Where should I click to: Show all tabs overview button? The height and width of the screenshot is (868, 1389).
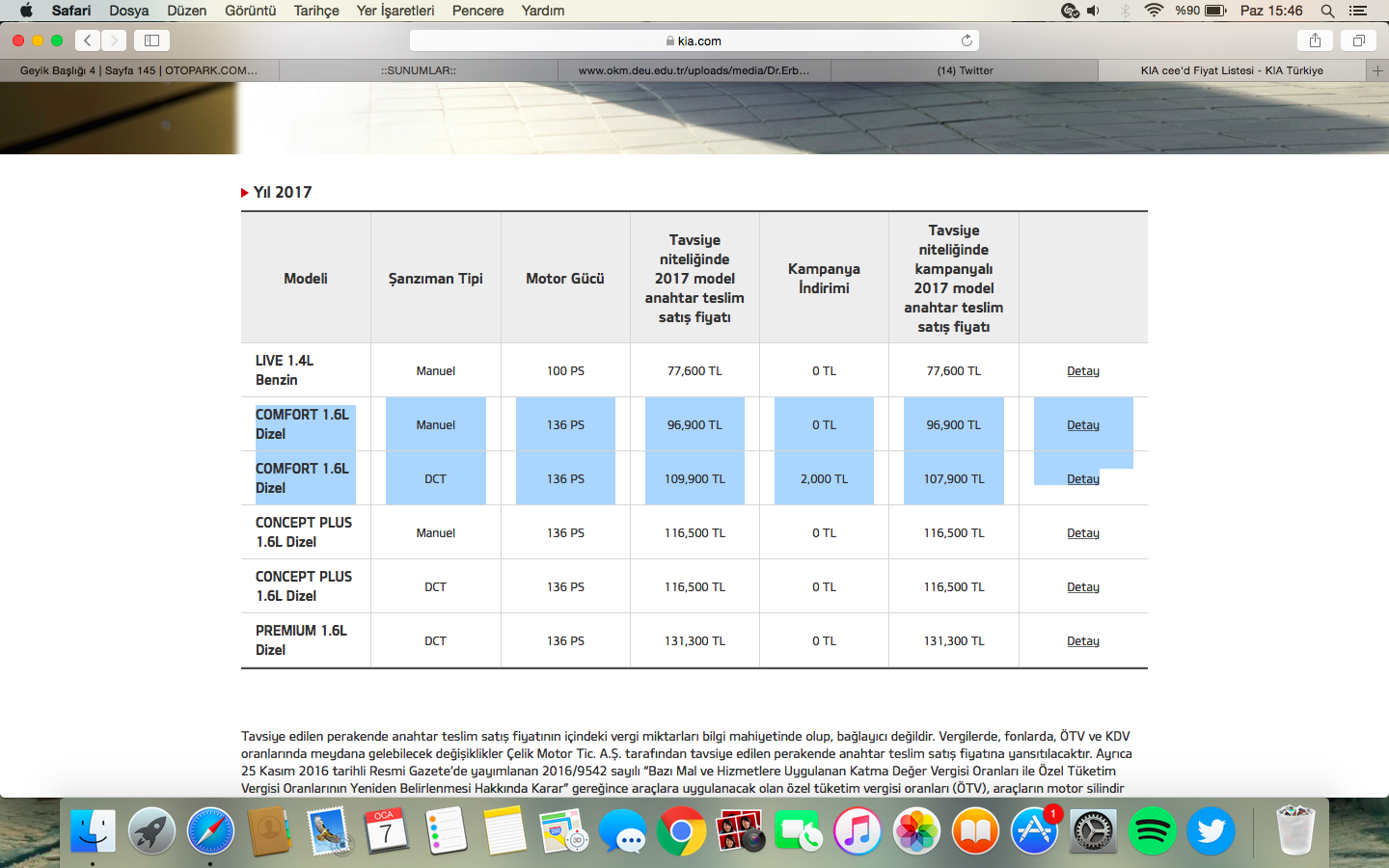pyautogui.click(x=1358, y=41)
